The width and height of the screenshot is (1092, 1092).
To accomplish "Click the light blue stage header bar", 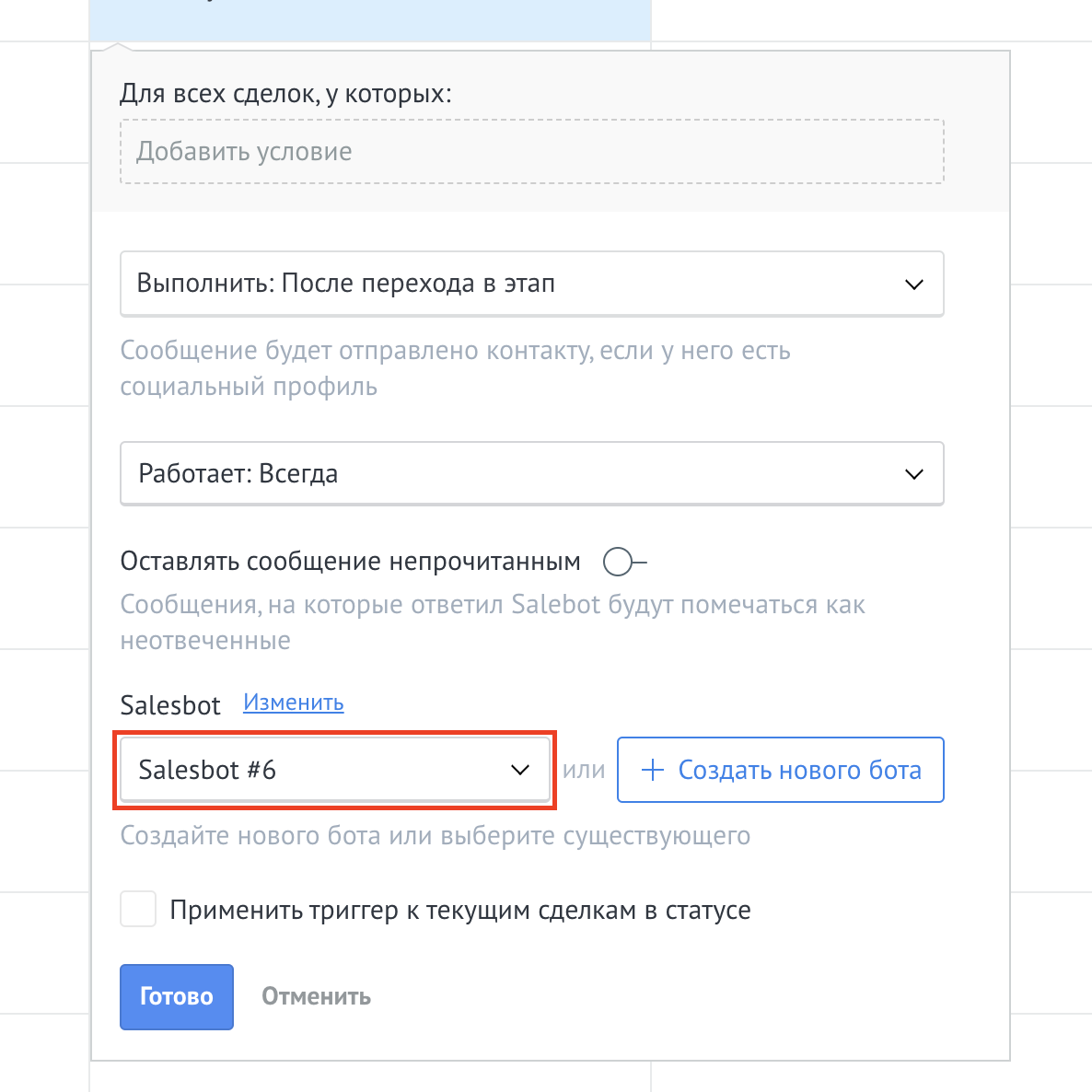I will coord(370,21).
